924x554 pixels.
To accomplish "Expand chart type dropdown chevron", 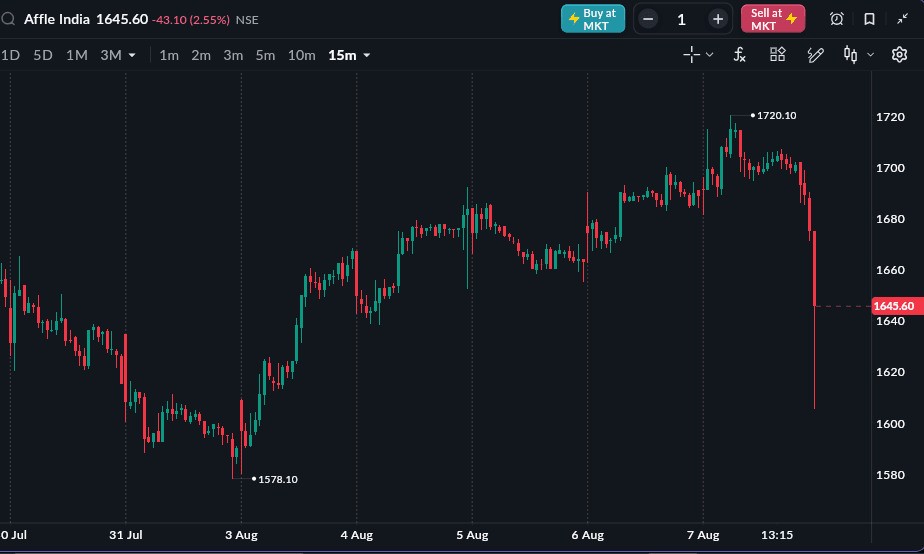I will (x=870, y=55).
